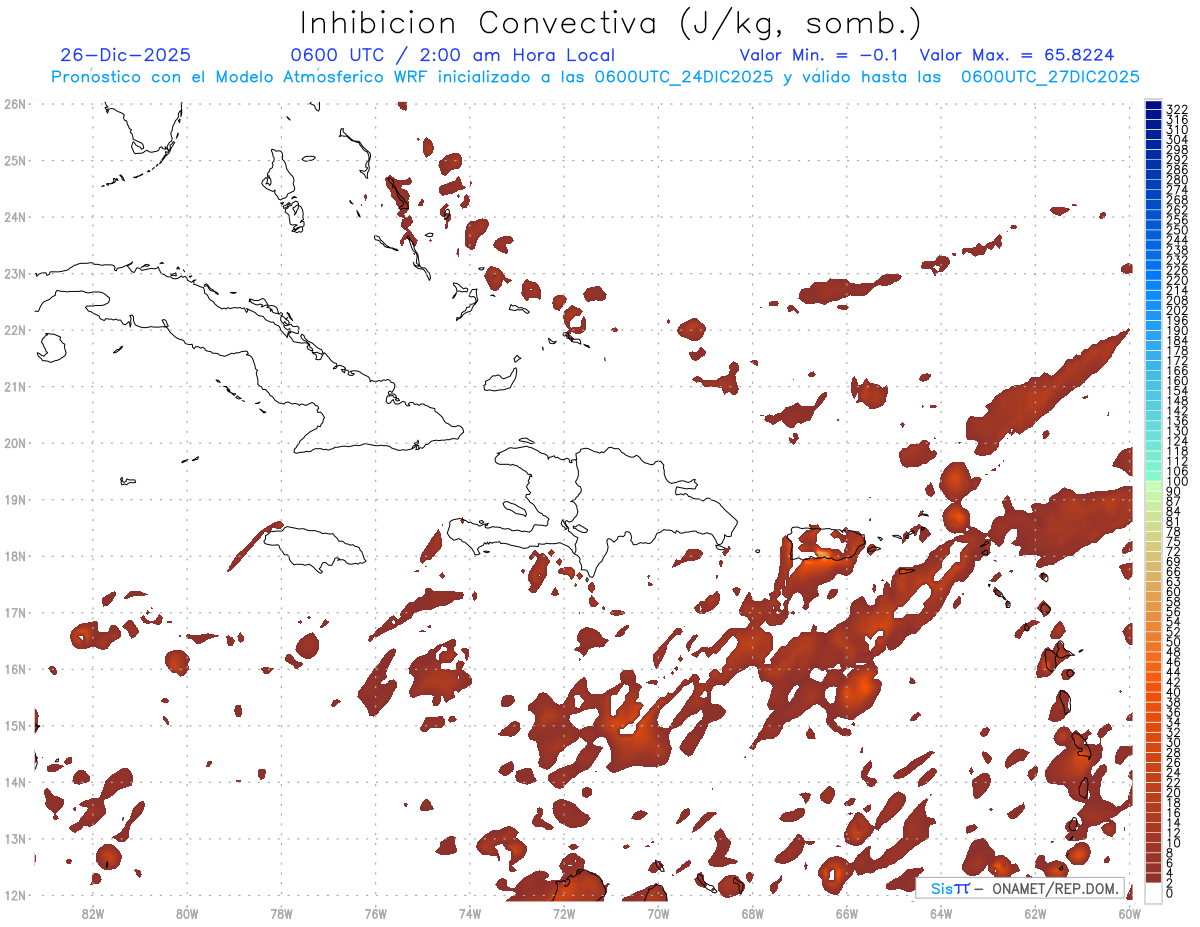Click the "0" colorbar value
Screen dimensions: 1200x927
(x=1170, y=893)
